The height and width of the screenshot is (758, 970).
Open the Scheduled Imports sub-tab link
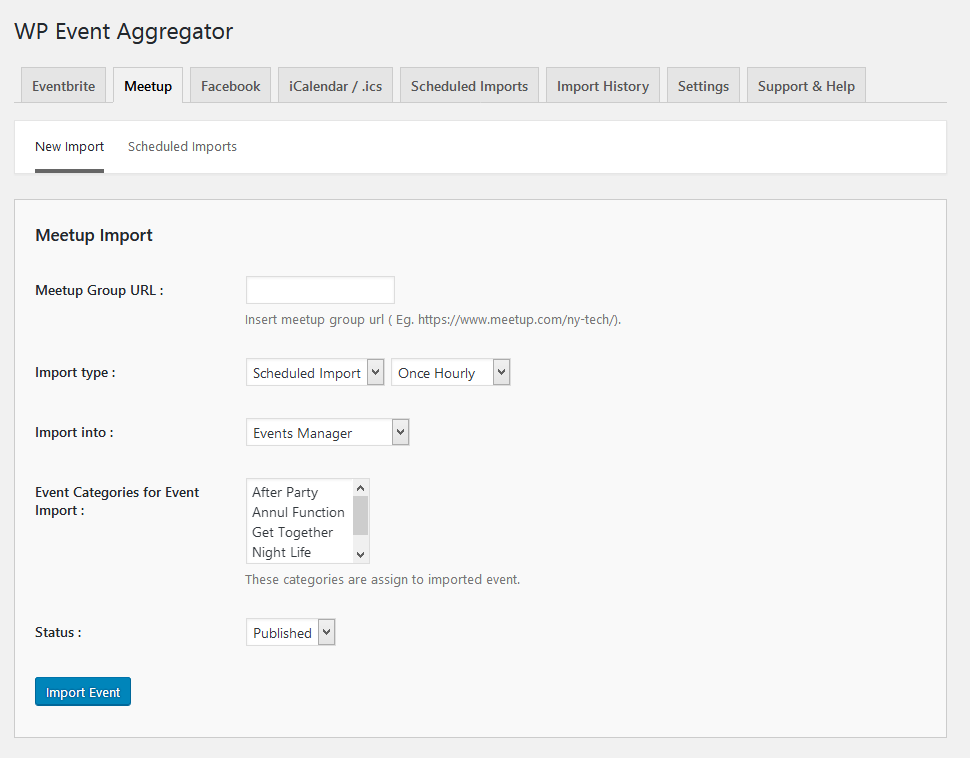tap(182, 147)
